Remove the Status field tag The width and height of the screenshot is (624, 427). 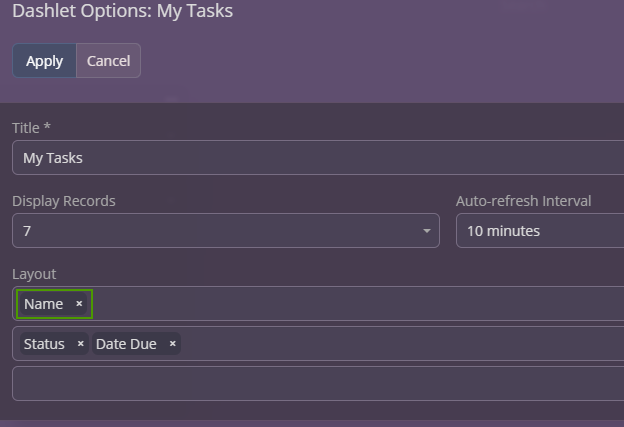click(80, 344)
